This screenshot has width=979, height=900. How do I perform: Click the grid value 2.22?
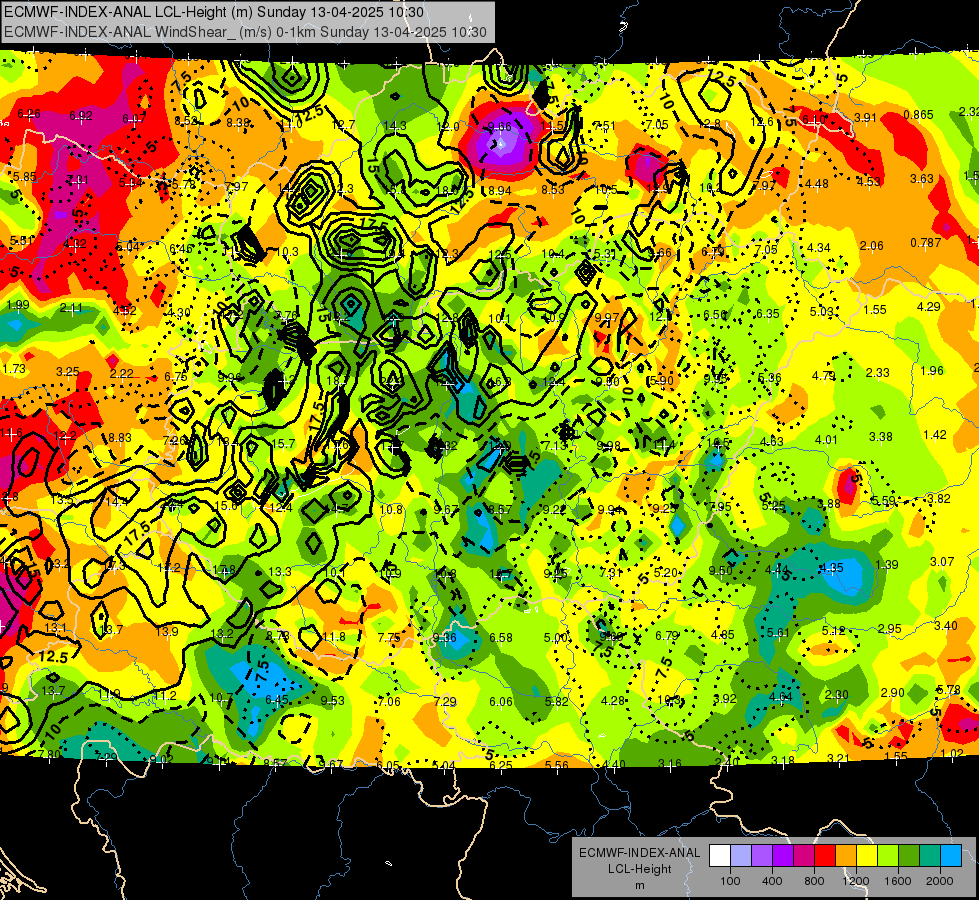122,373
